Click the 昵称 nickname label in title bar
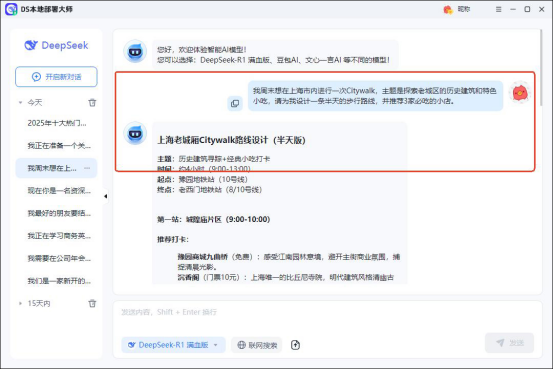 [463, 9]
